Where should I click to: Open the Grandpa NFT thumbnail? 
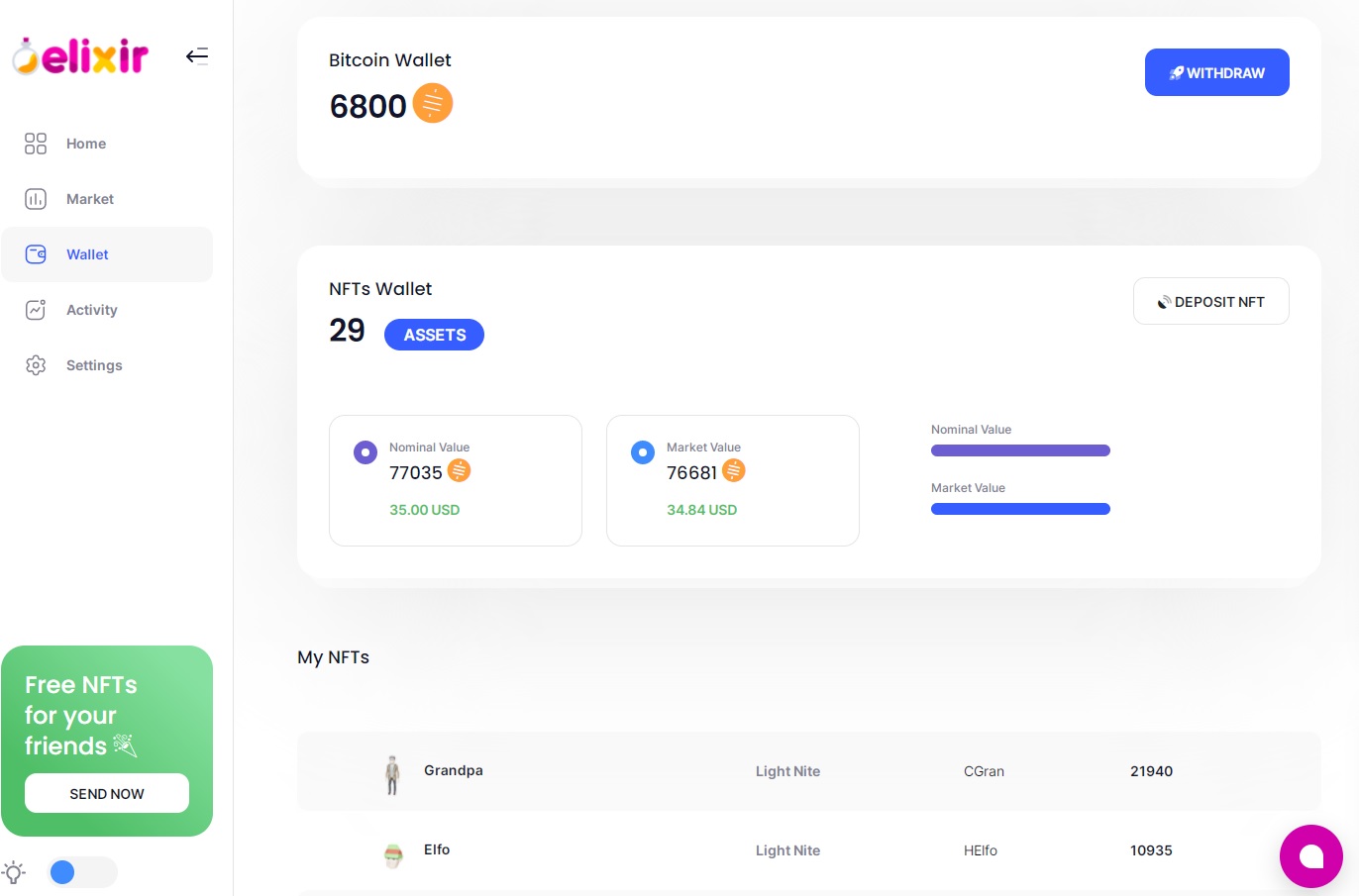point(392,775)
